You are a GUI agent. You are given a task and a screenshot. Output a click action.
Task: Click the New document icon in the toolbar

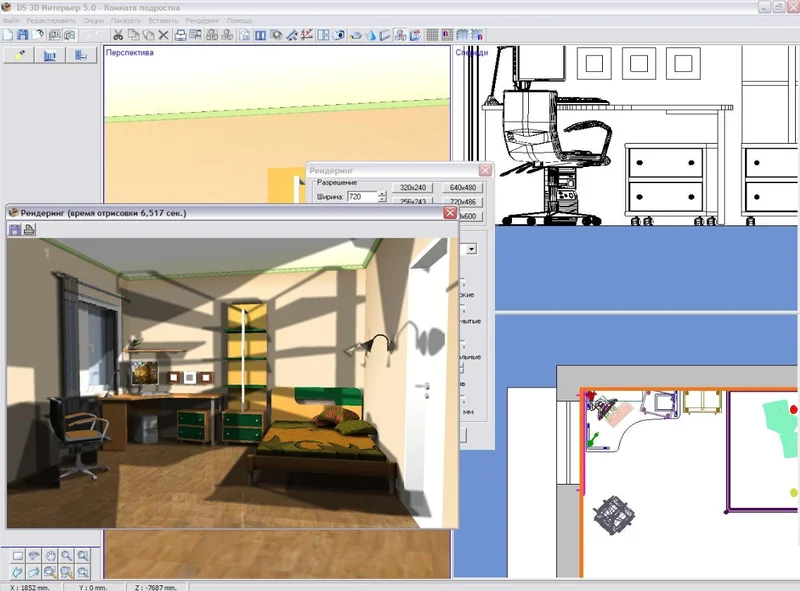point(8,35)
